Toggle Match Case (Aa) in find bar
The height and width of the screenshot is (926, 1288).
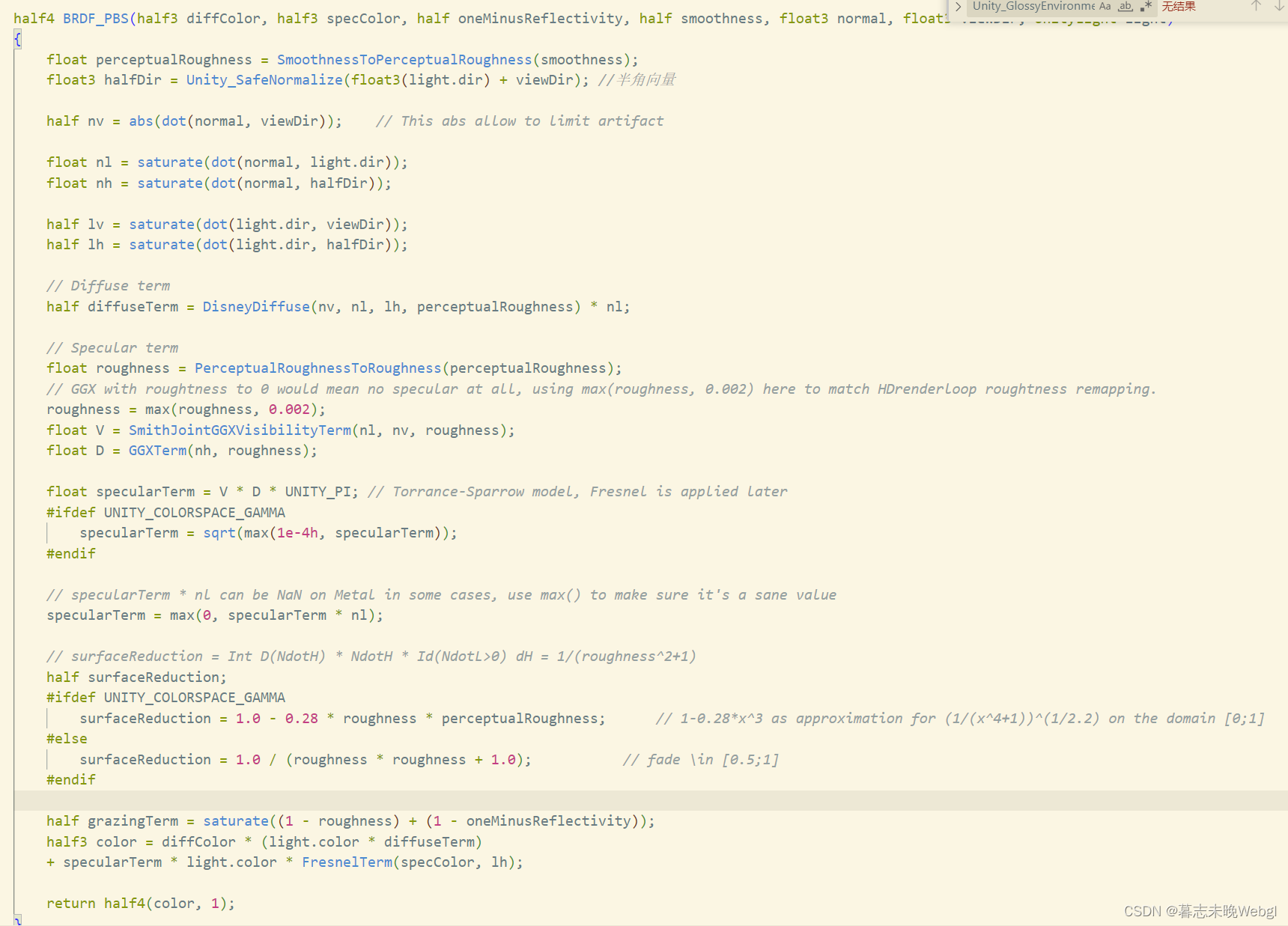(1105, 7)
